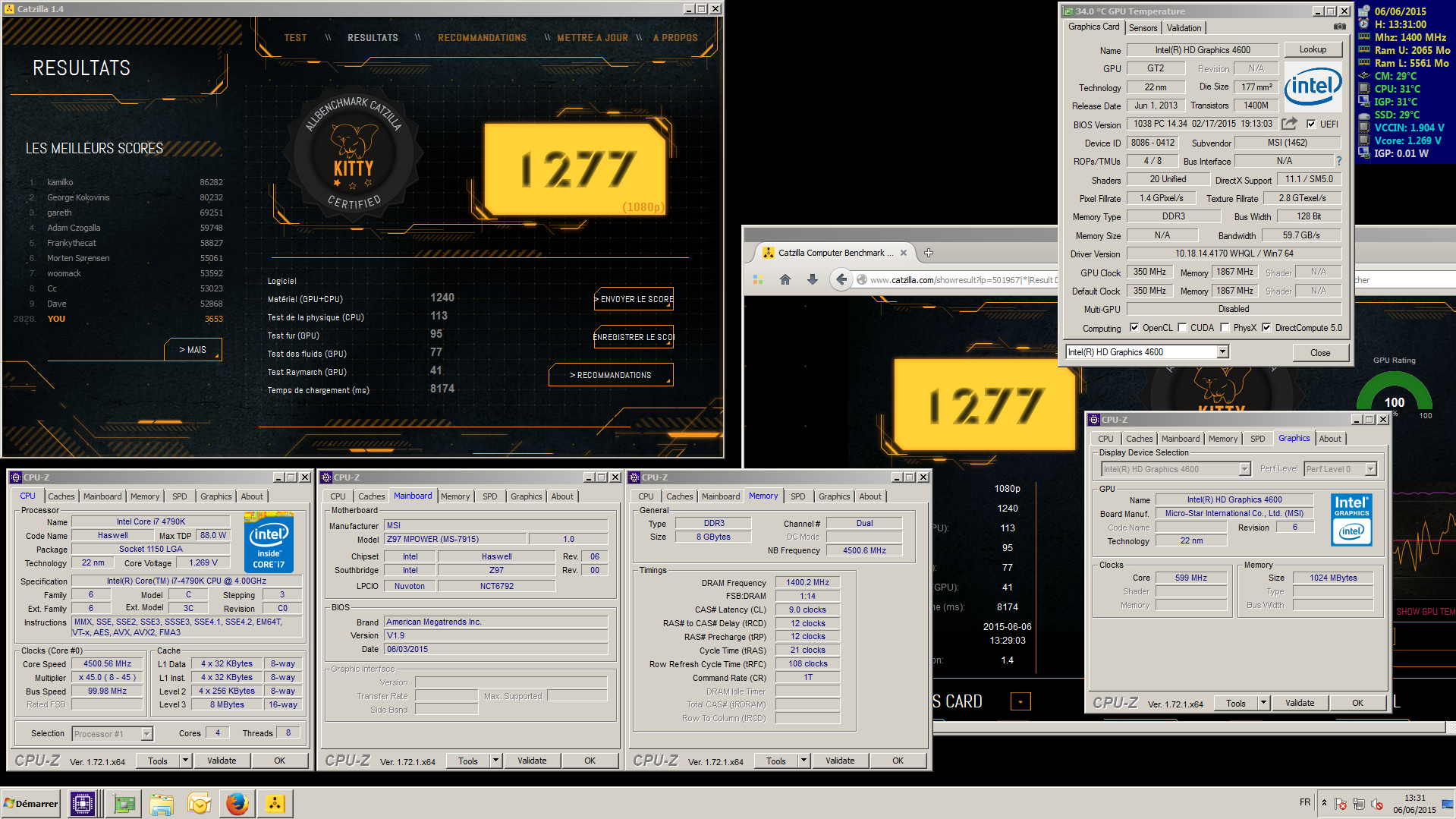Click the browser apps grid icon

[757, 280]
